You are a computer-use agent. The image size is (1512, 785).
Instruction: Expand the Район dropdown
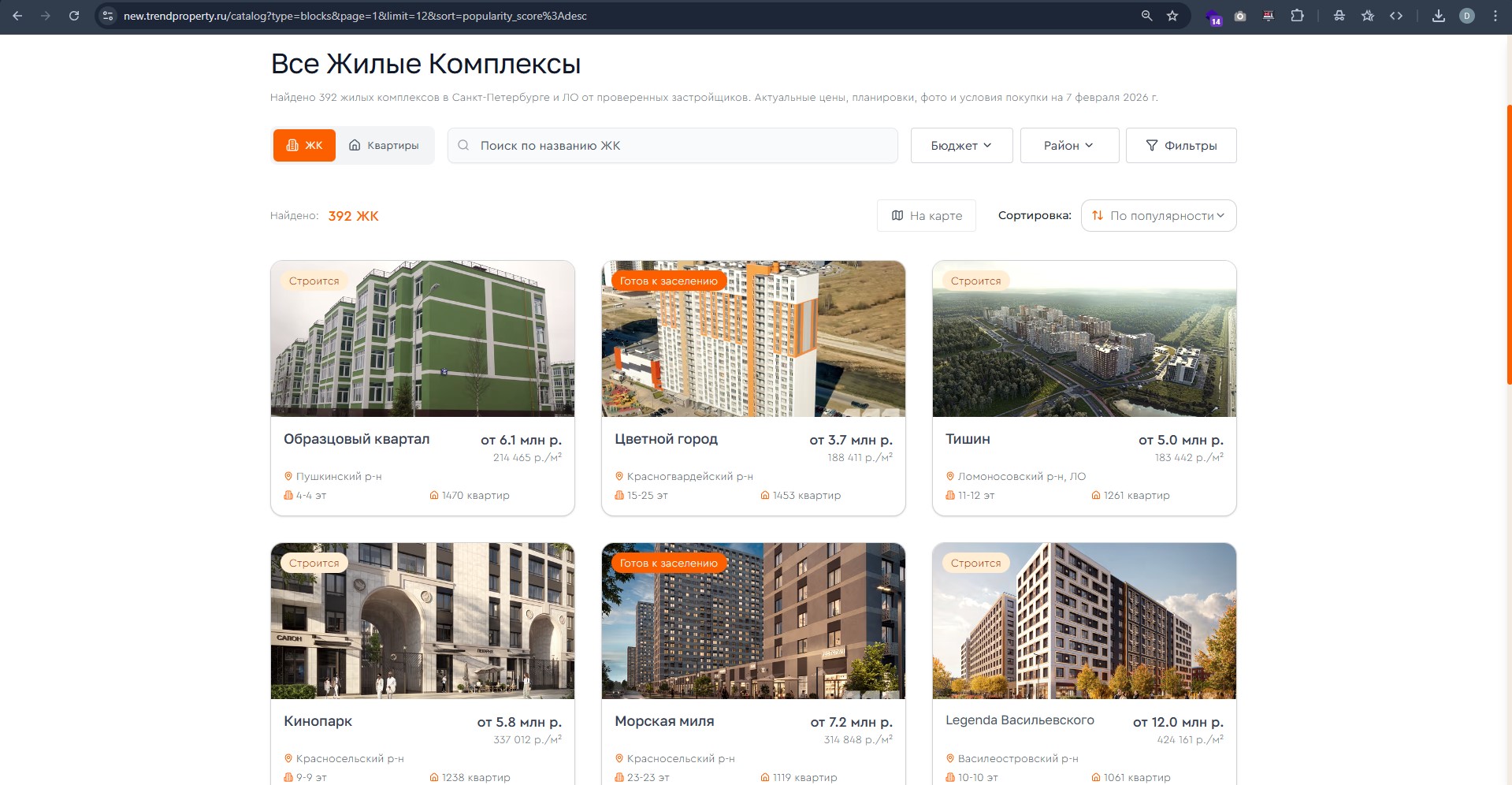(x=1068, y=145)
